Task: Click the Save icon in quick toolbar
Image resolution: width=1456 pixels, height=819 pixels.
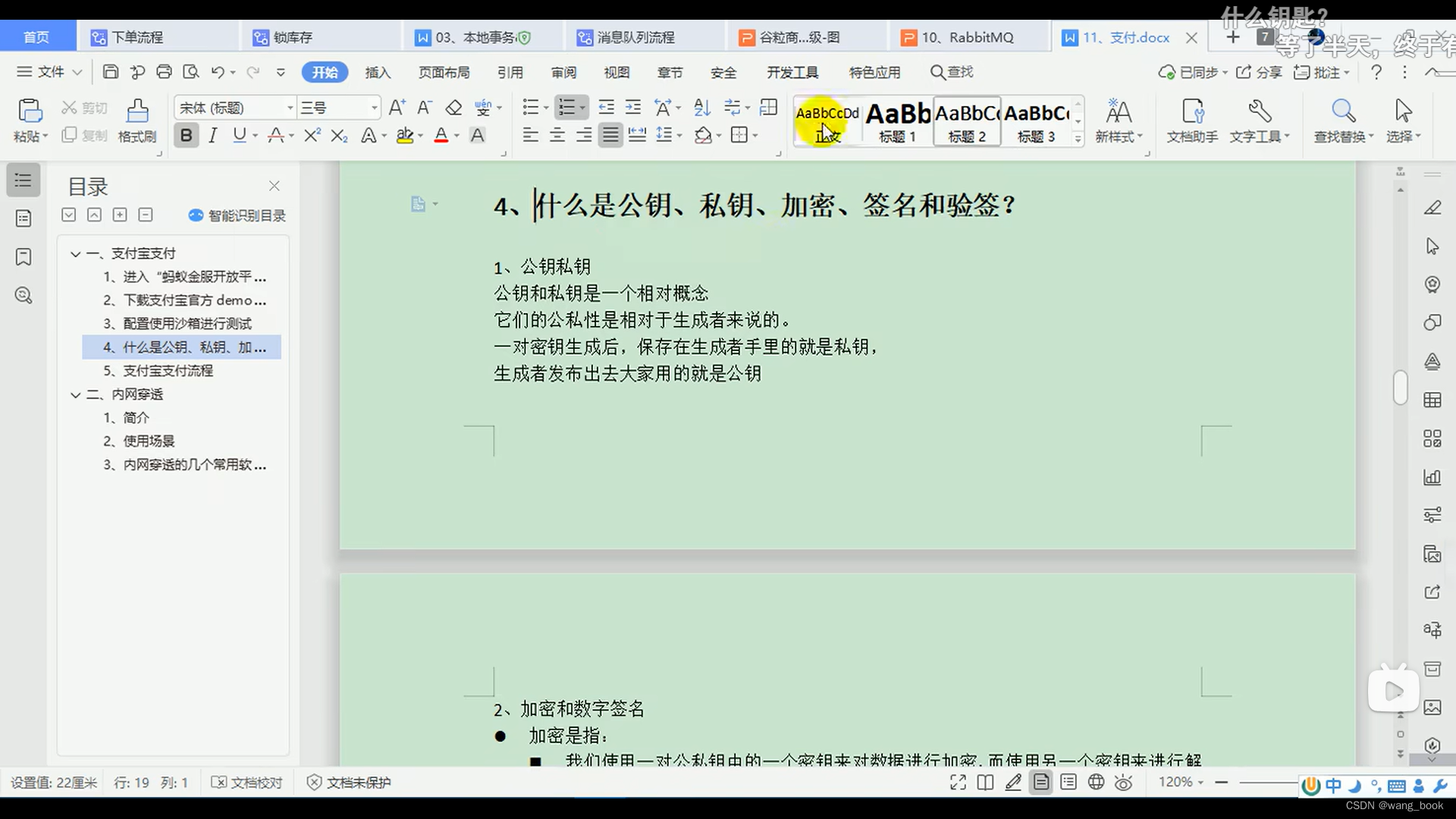Action: click(x=111, y=72)
